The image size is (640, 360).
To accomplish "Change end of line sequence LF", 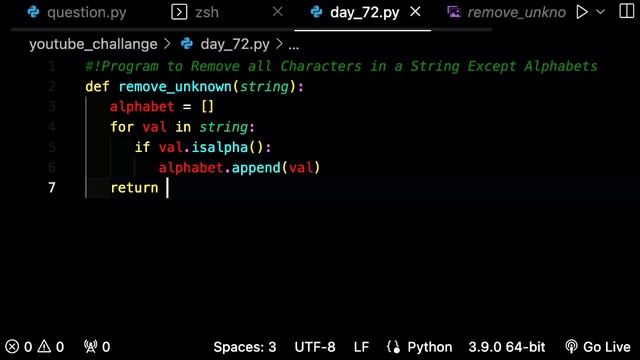I will [x=361, y=347].
